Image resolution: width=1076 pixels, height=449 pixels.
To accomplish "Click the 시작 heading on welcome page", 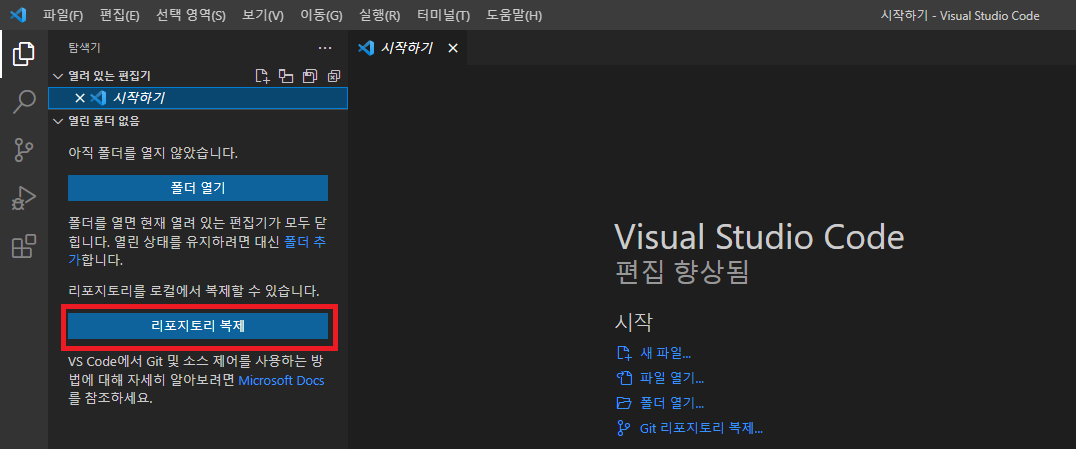I will pyautogui.click(x=633, y=321).
